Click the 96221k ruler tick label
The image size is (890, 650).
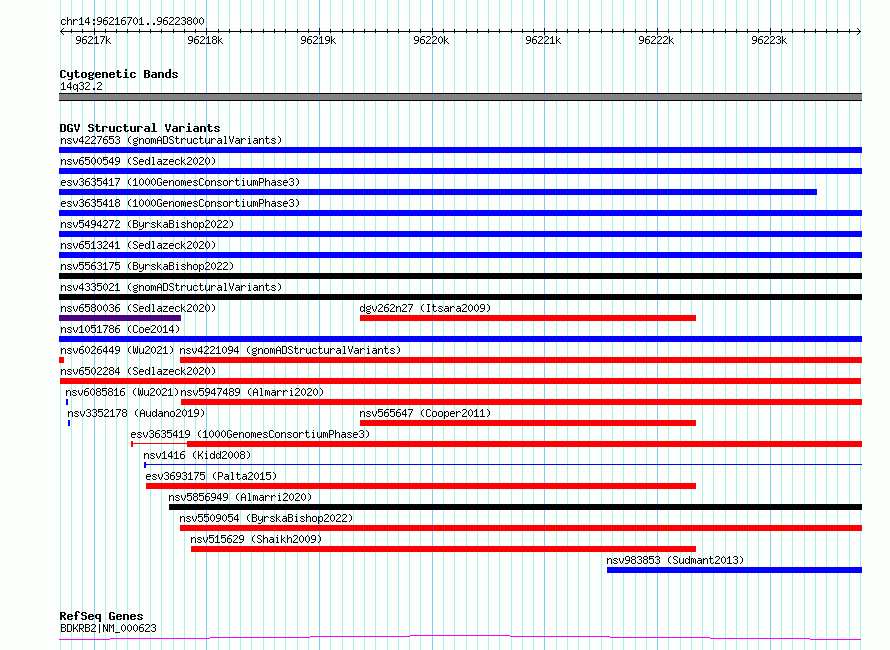(543, 40)
